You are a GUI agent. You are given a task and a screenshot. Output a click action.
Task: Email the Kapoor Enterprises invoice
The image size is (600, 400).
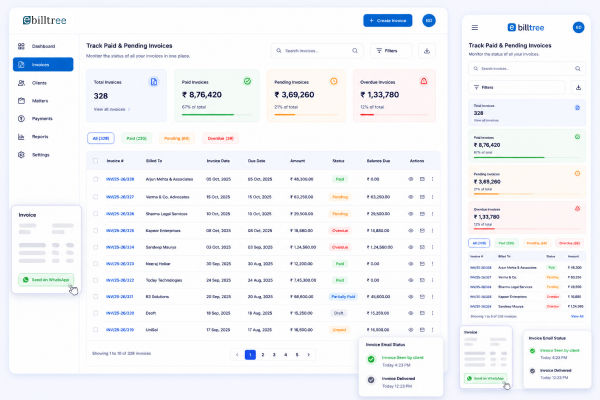point(422,230)
